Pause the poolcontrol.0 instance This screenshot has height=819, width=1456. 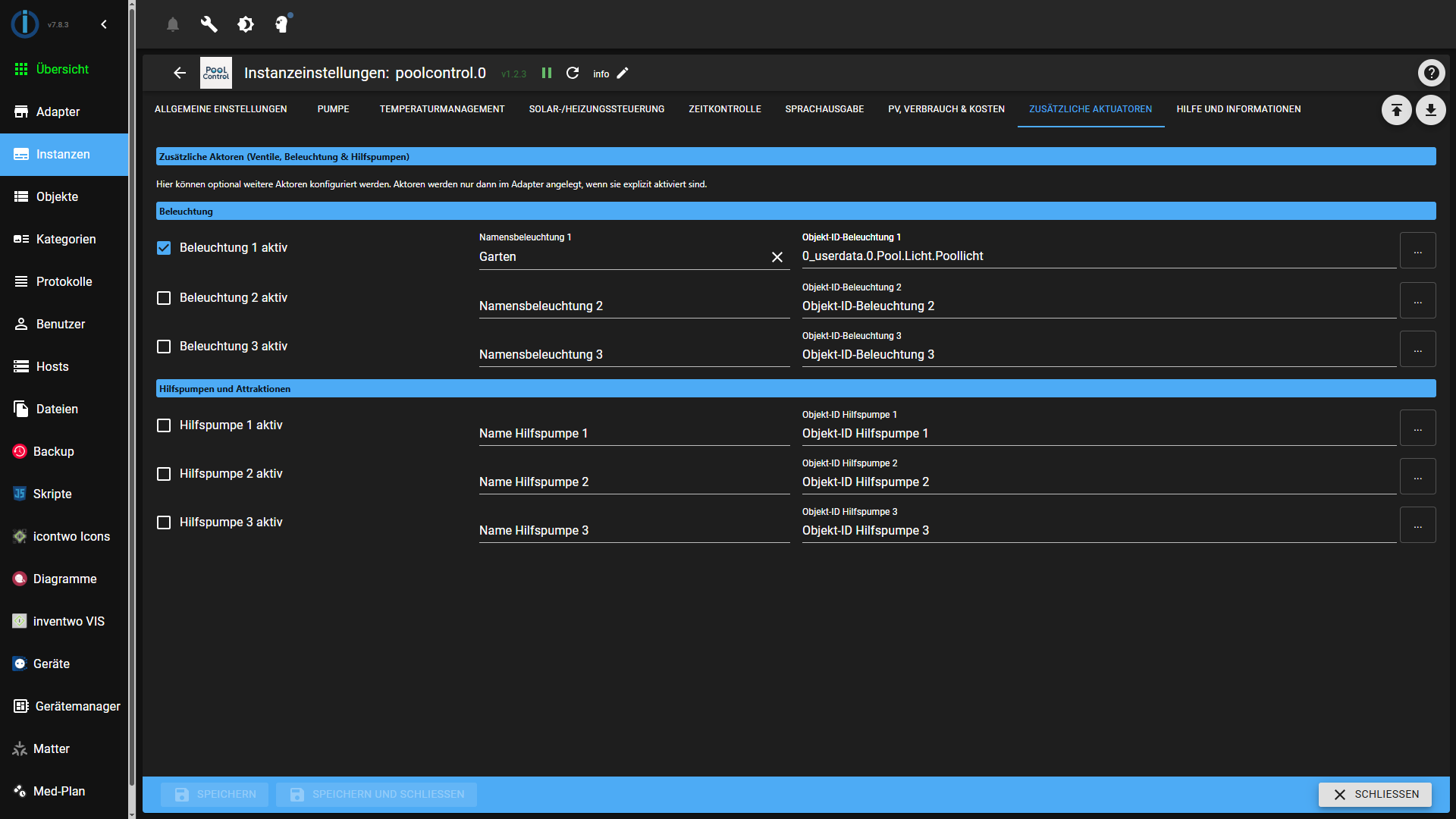[x=547, y=73]
